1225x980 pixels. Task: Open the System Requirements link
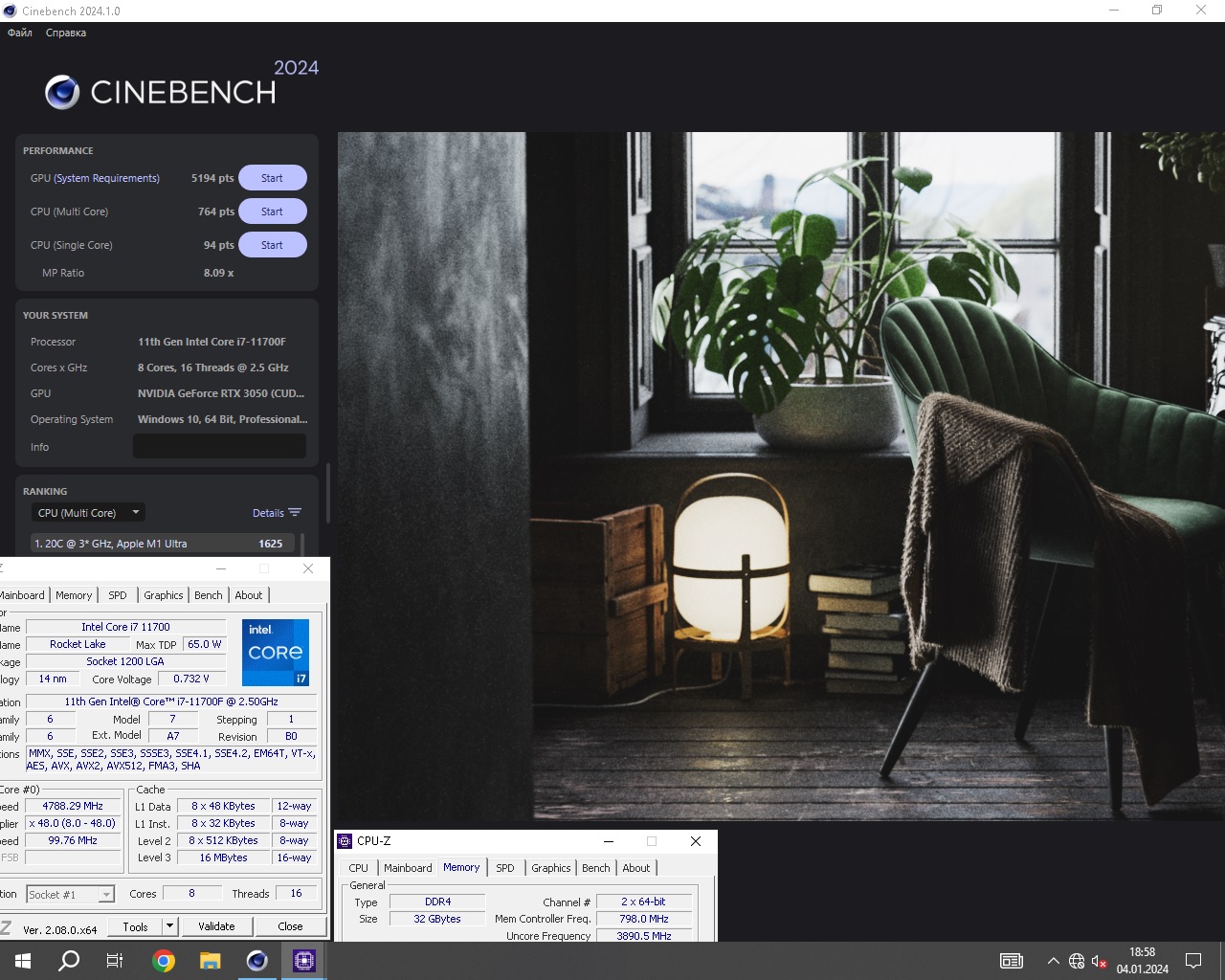pos(107,178)
